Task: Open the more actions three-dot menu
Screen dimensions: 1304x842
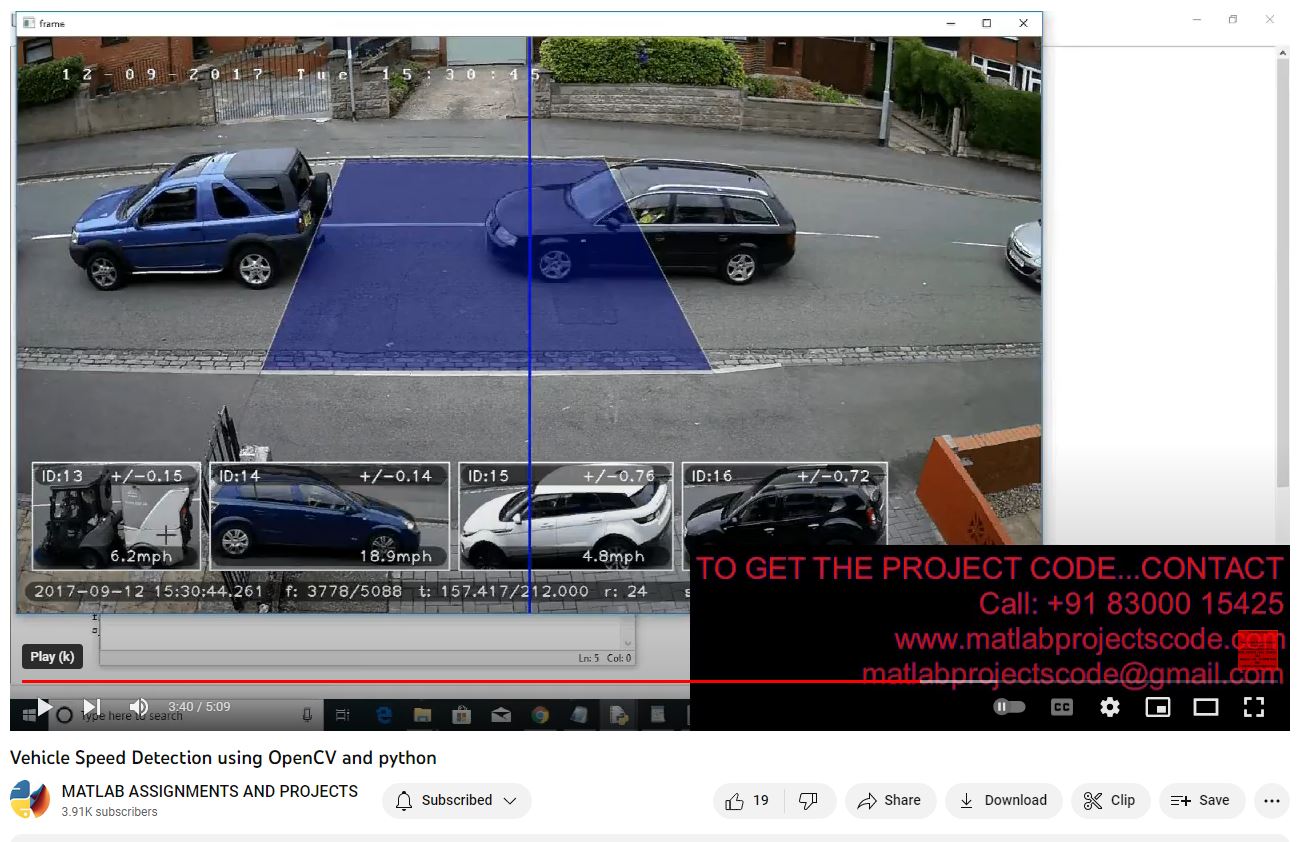Action: [1271, 800]
